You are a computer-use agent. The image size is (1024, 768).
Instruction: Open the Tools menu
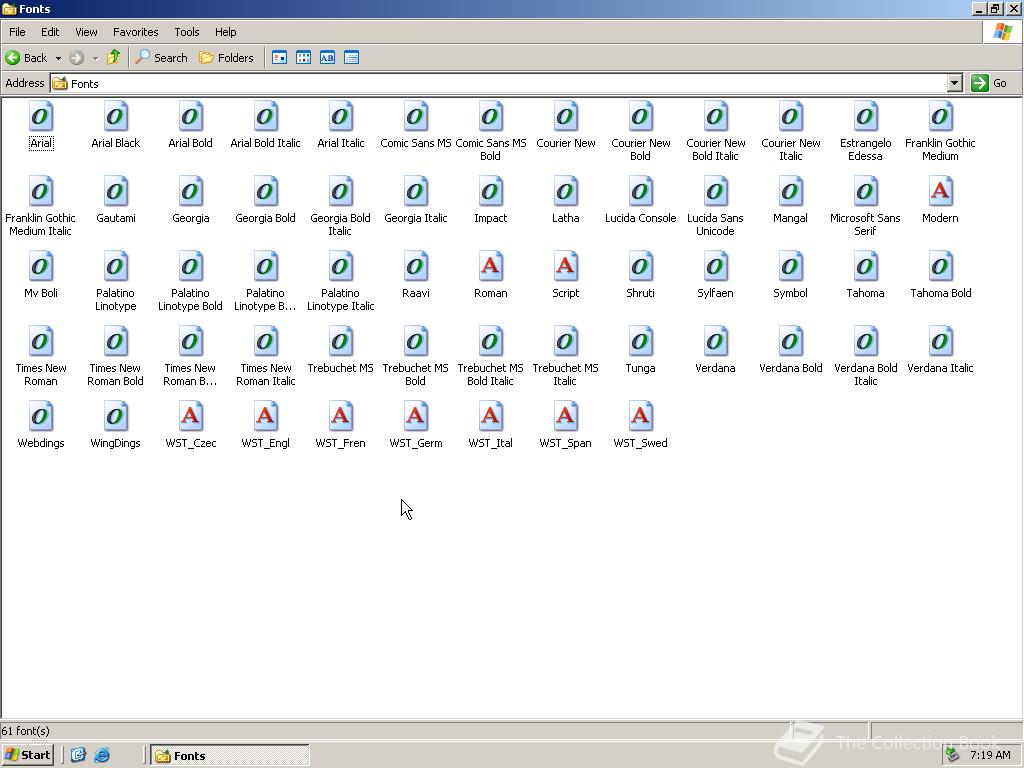click(x=187, y=32)
